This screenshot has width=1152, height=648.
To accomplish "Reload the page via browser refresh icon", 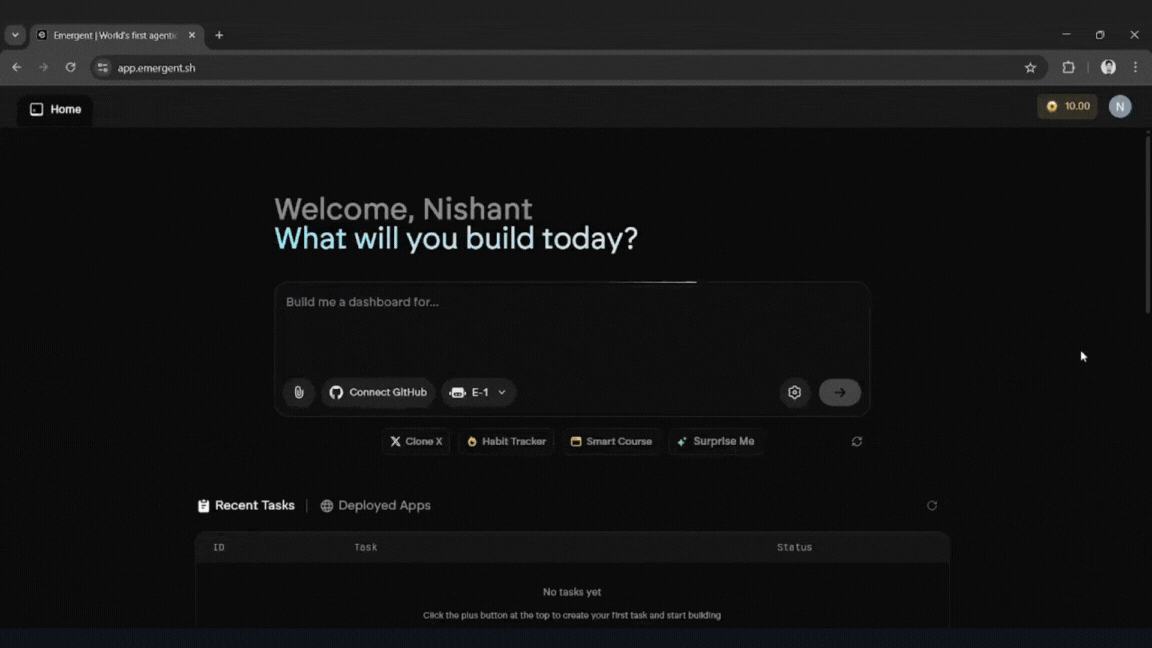I will [x=70, y=67].
